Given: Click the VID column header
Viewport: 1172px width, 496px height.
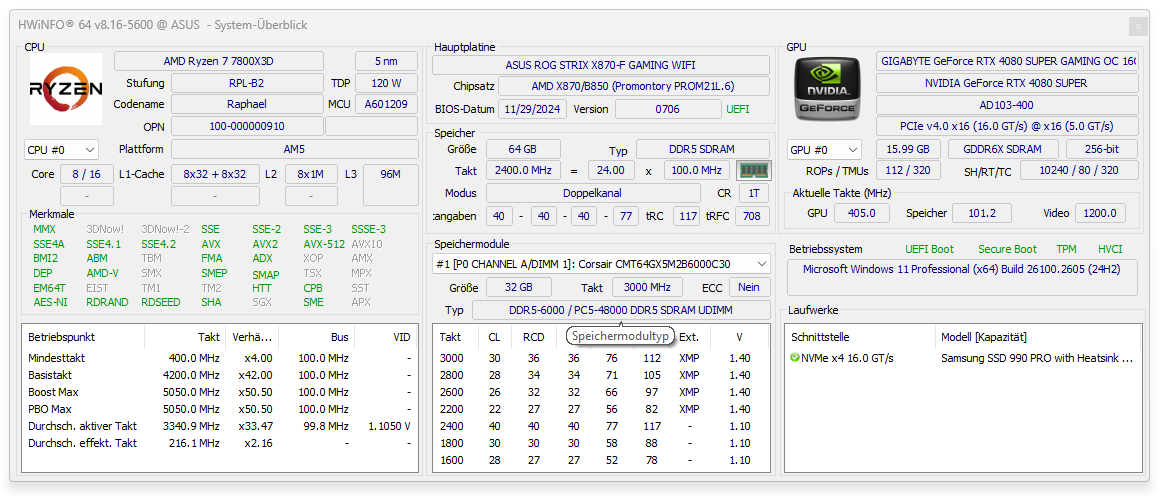Looking at the screenshot, I should [386, 337].
